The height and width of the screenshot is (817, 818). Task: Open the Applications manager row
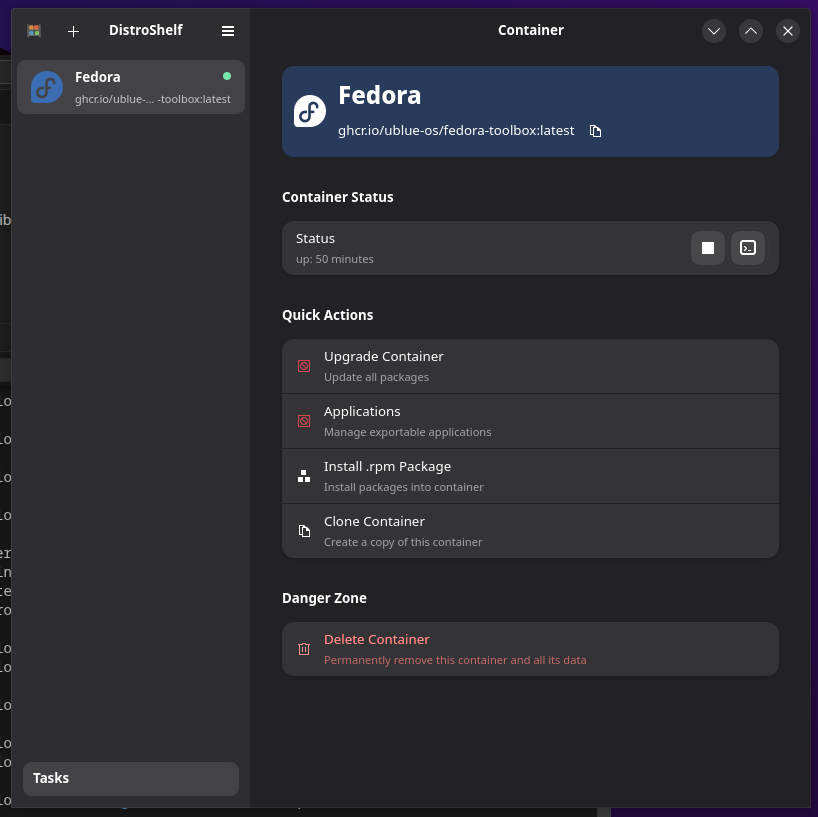530,421
